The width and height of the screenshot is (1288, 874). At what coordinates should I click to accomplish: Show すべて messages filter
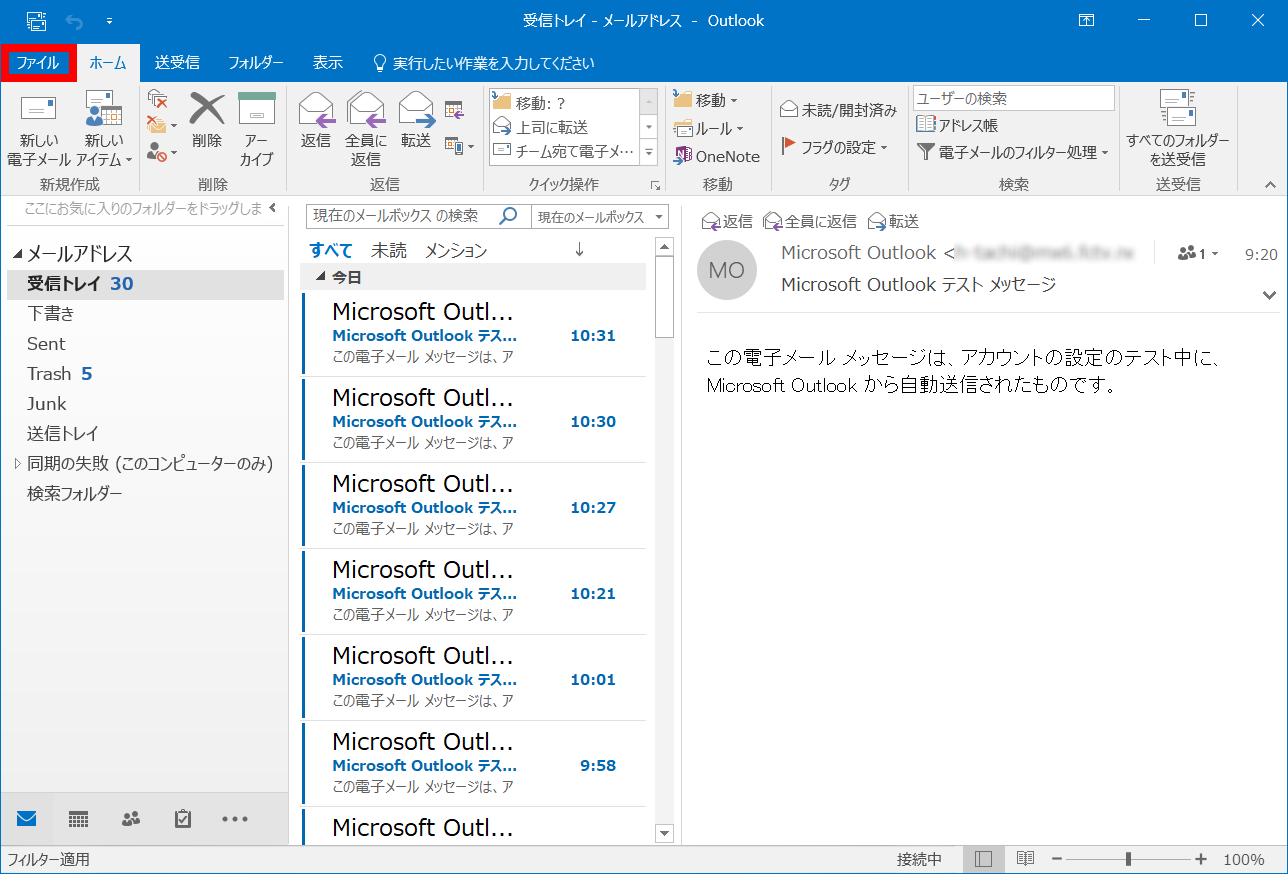point(331,250)
